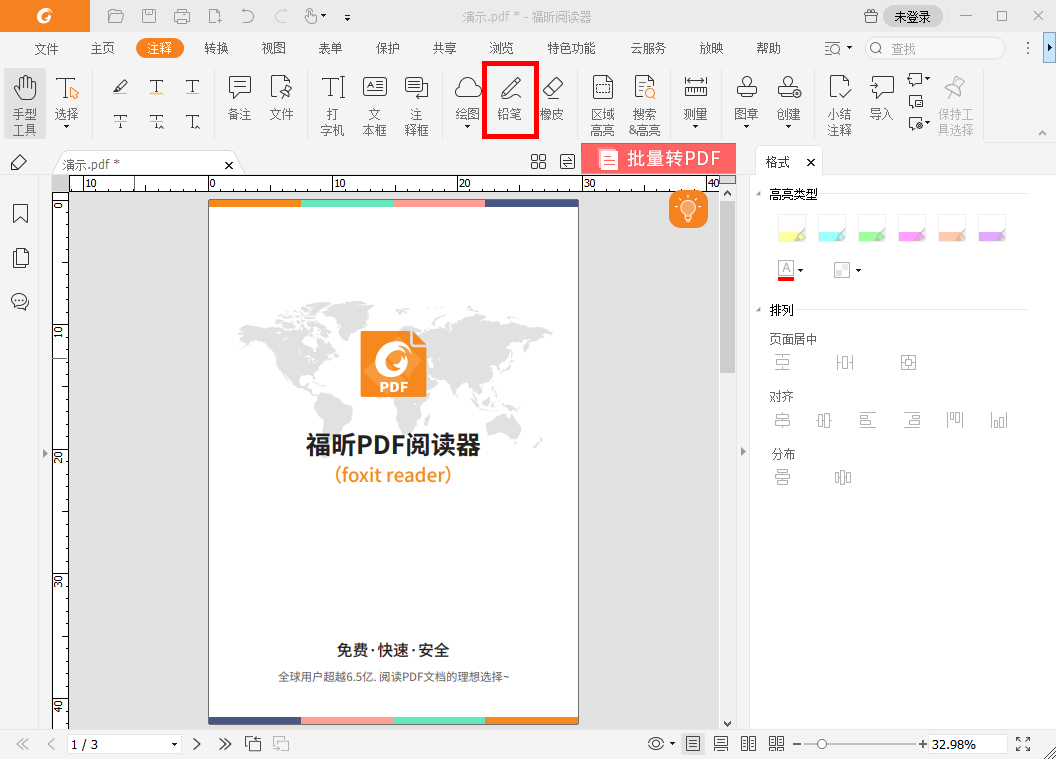Choose the yellow highlight swatch
Screen dimensions: 1056x759
tap(791, 228)
